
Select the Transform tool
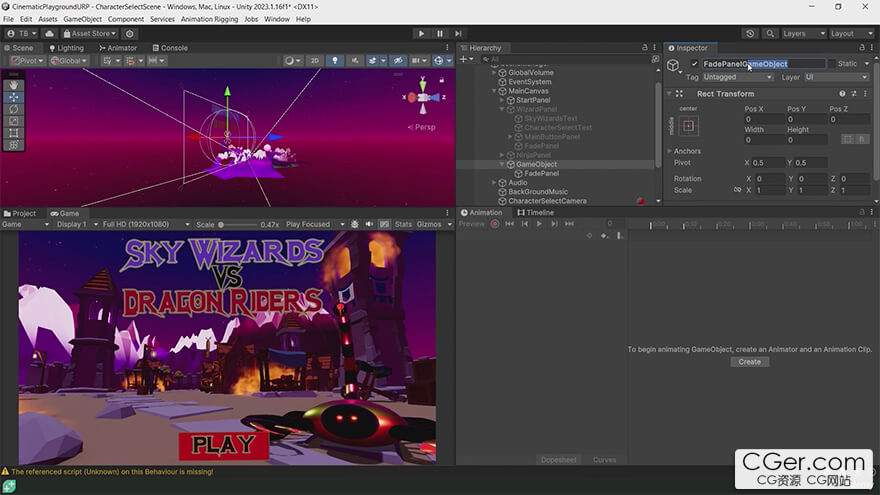13,145
